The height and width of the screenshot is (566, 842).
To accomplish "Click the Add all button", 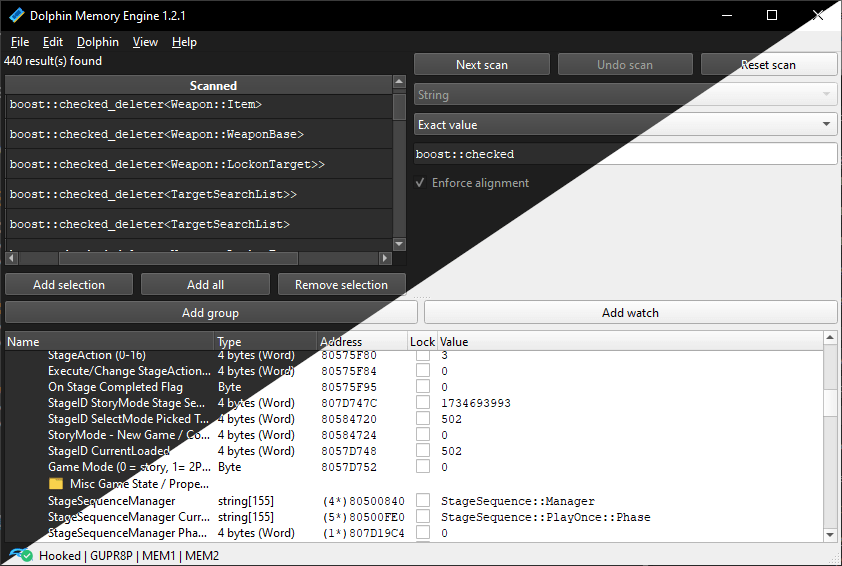I will 205,285.
